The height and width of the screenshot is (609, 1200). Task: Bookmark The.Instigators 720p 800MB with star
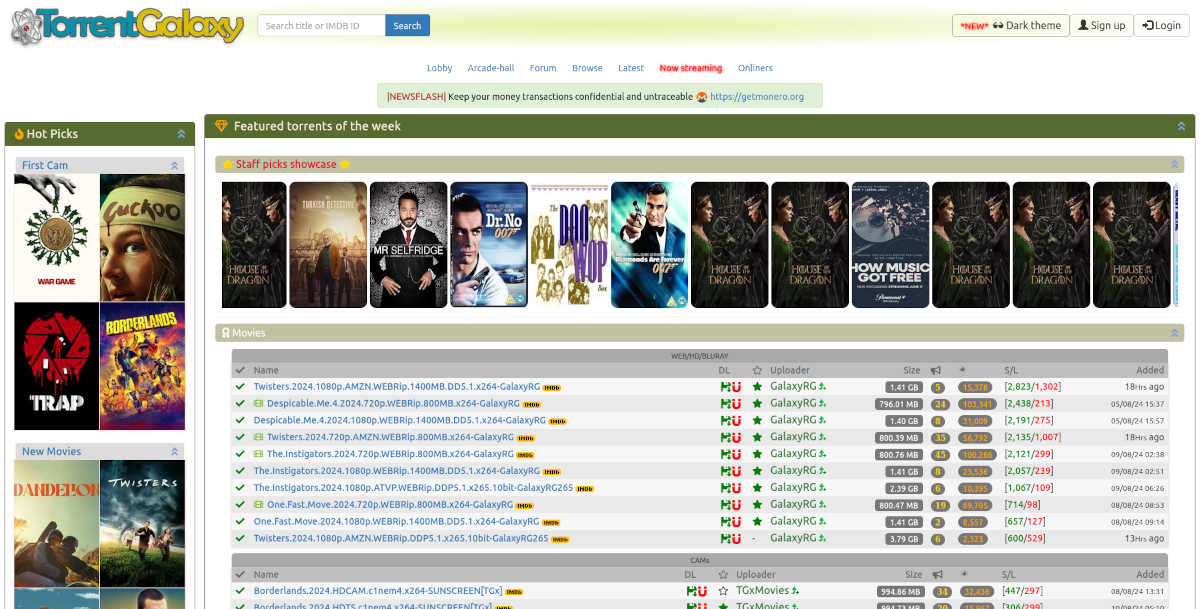757,454
